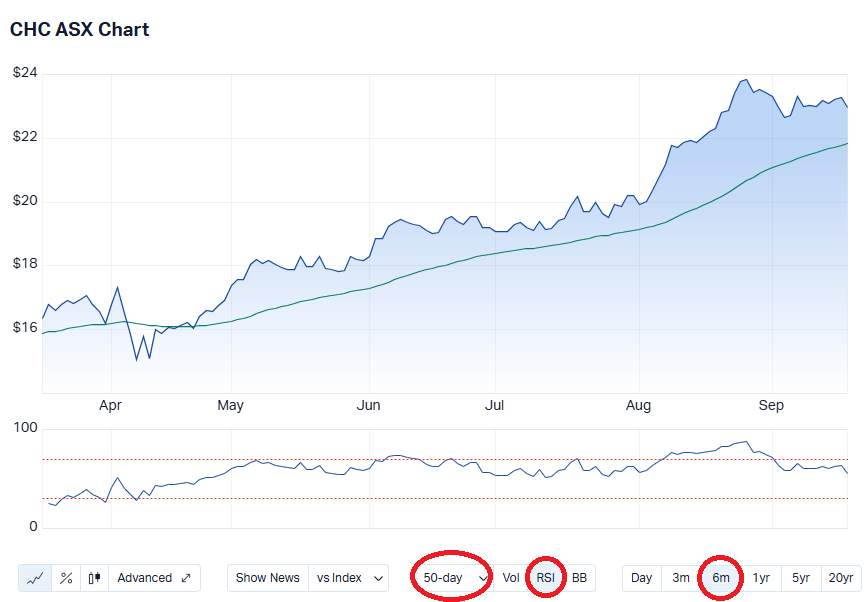Switch to the 3m time range
The height and width of the screenshot is (602, 868).
tap(680, 578)
